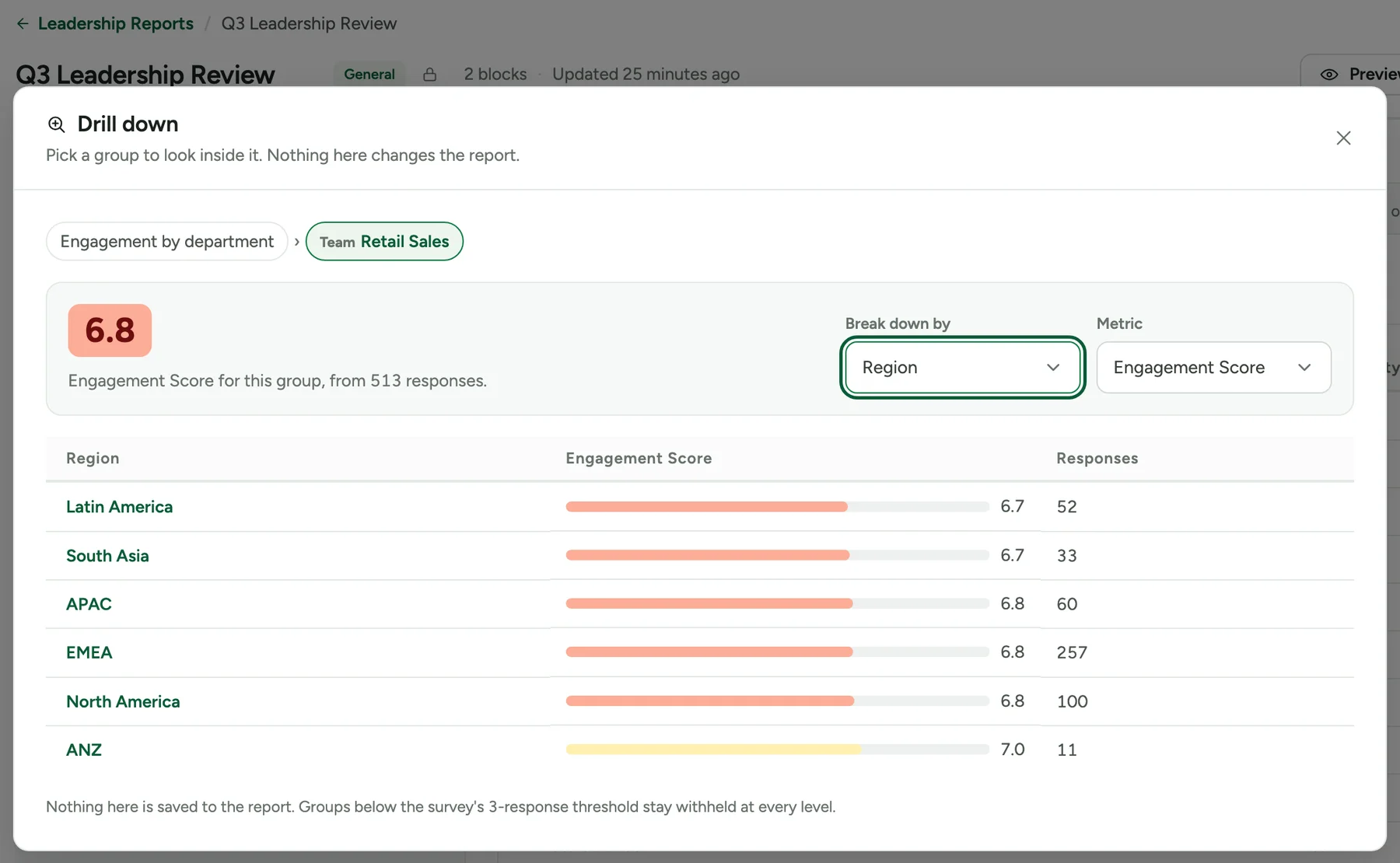Viewport: 1400px width, 863px height.
Task: Drill into Latin America region
Action: click(x=120, y=507)
